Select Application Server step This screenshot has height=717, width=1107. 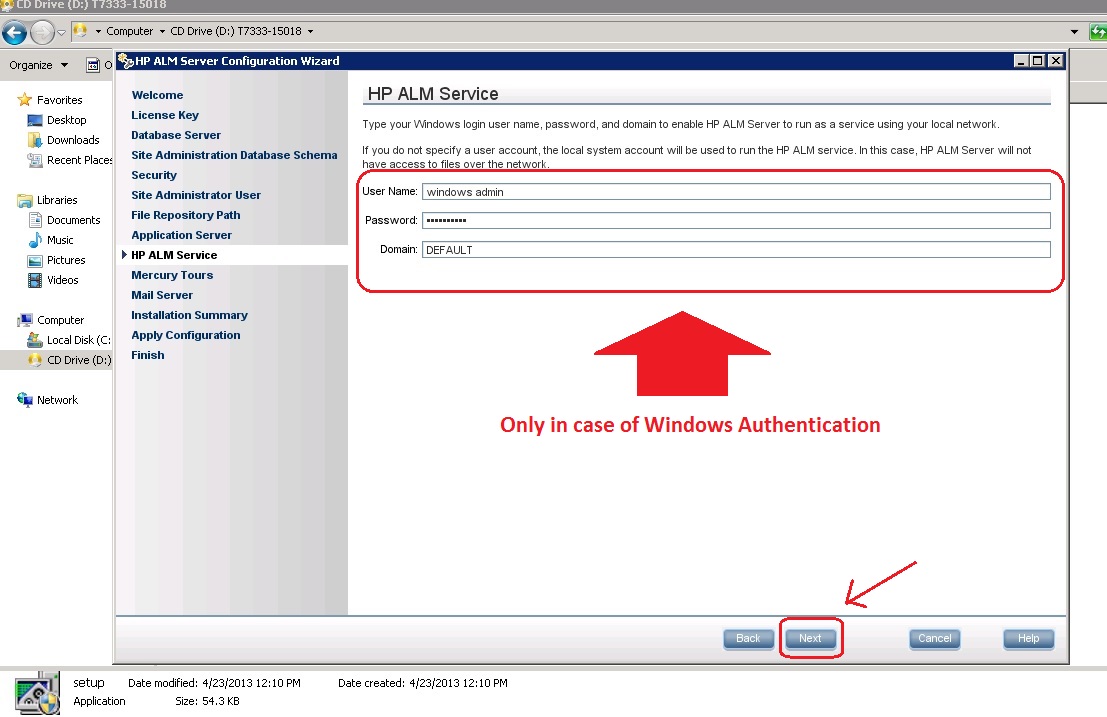pyautogui.click(x=181, y=235)
